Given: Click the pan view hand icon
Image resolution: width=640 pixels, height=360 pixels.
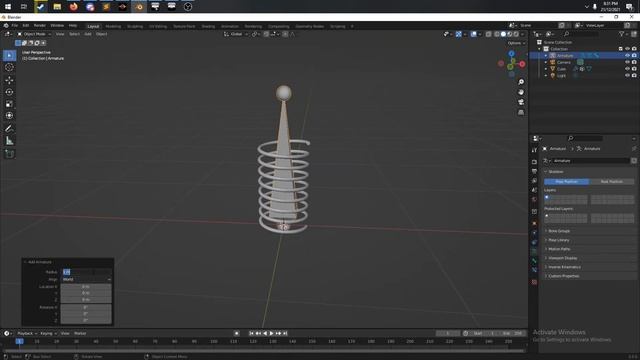Looking at the screenshot, I should click(x=521, y=92).
